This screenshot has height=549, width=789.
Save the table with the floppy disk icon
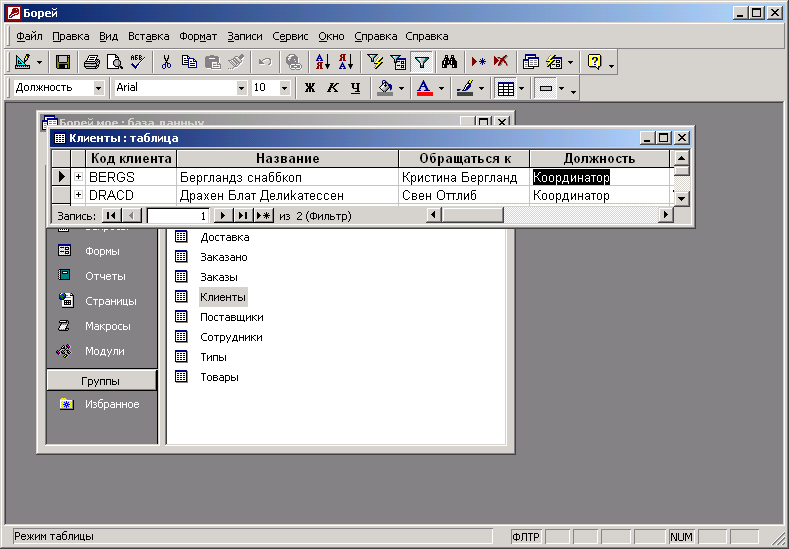(x=63, y=62)
